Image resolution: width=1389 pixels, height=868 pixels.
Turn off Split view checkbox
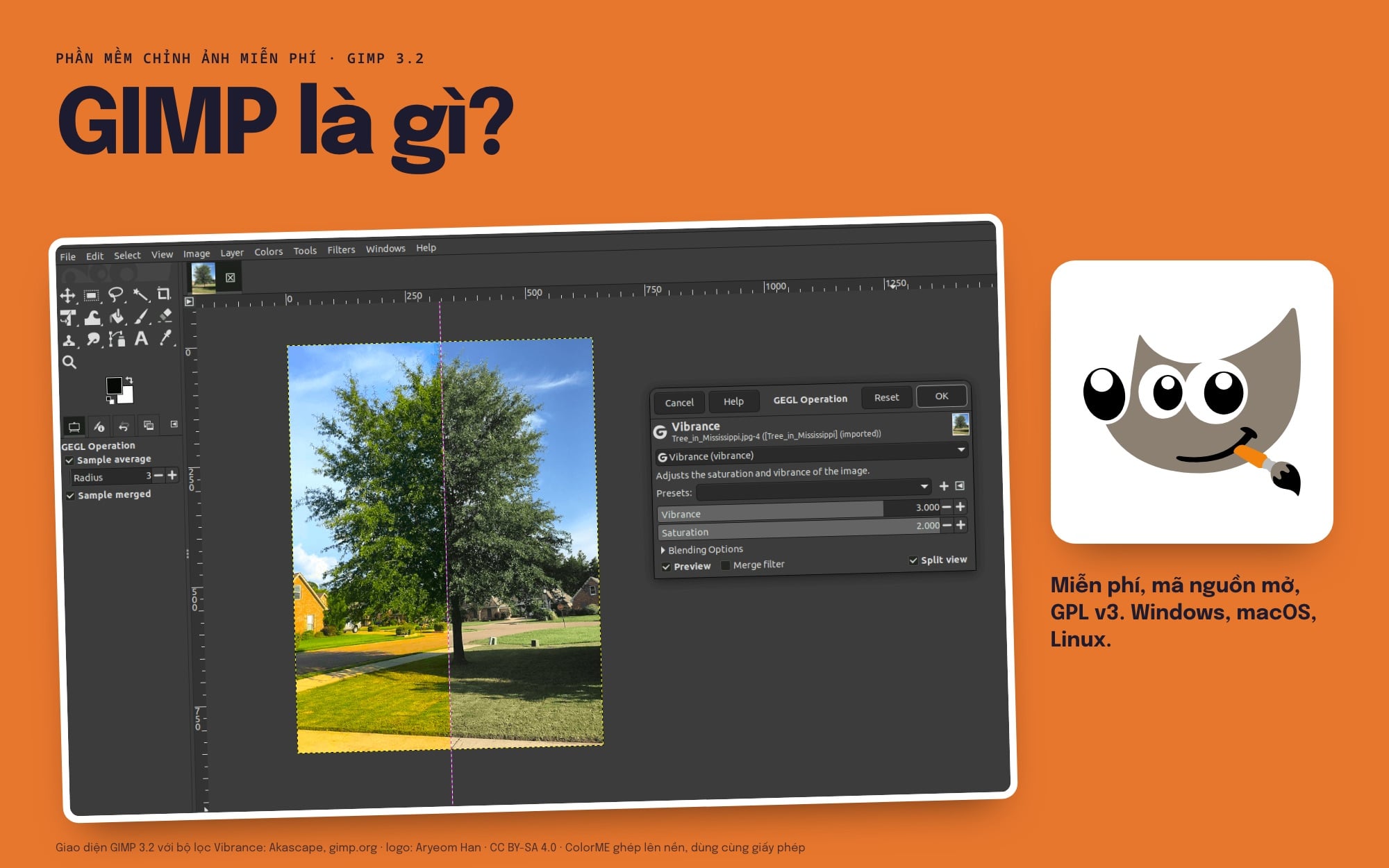pyautogui.click(x=913, y=560)
